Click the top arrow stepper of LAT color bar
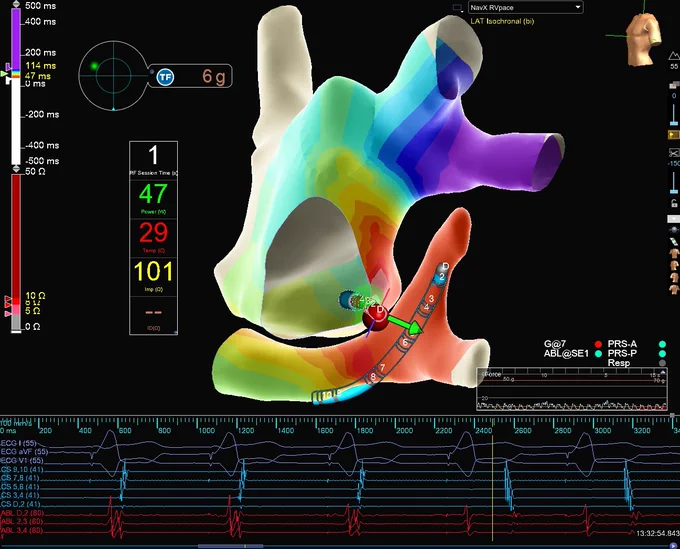This screenshot has width=680, height=549. [16, 4]
